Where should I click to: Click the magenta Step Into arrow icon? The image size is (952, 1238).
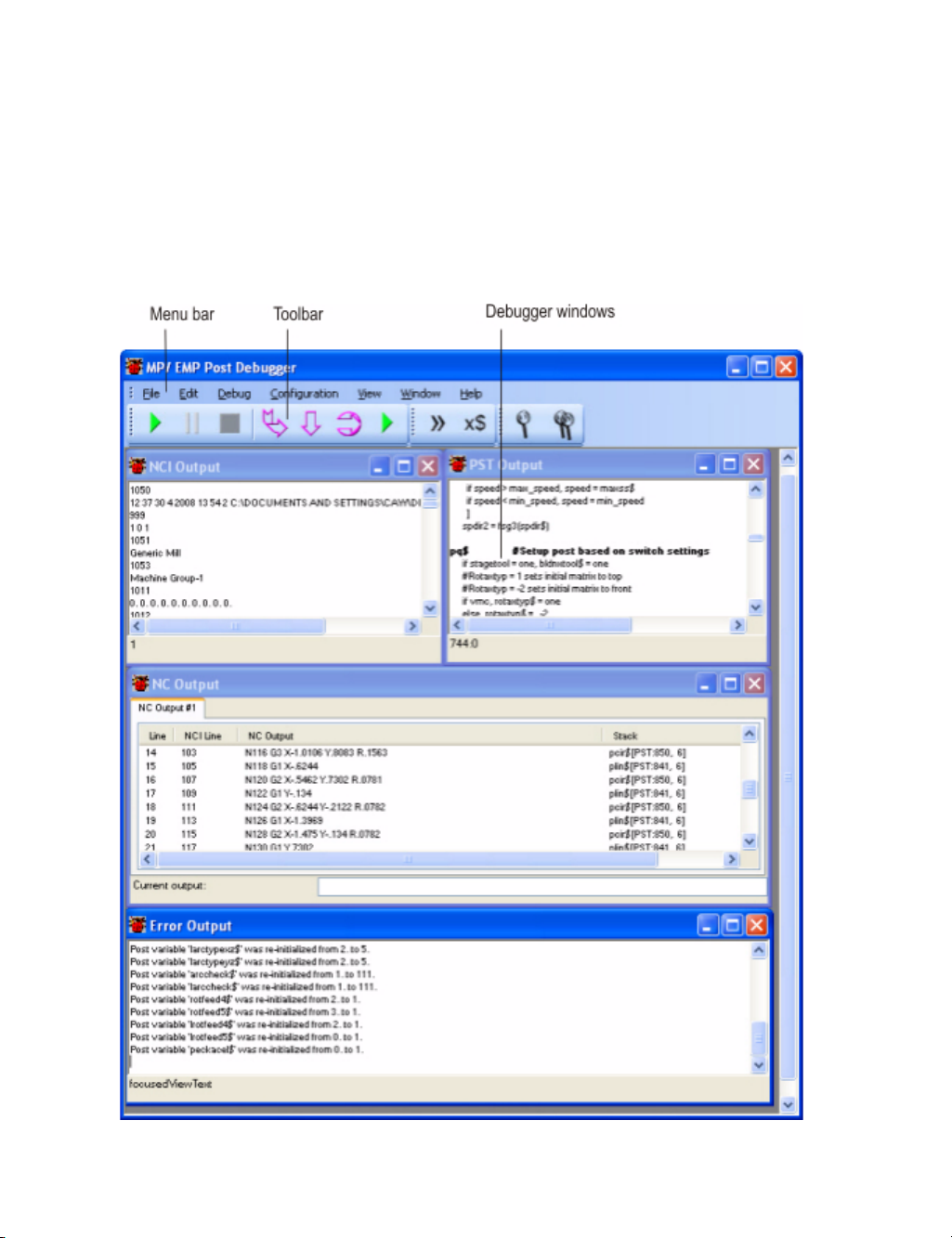click(x=274, y=424)
